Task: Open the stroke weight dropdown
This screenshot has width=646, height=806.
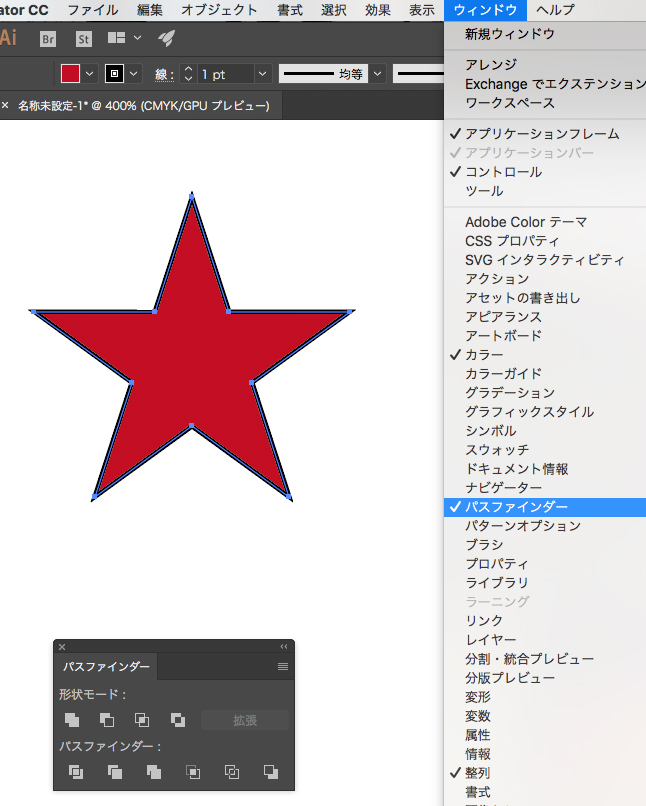Action: [x=262, y=75]
